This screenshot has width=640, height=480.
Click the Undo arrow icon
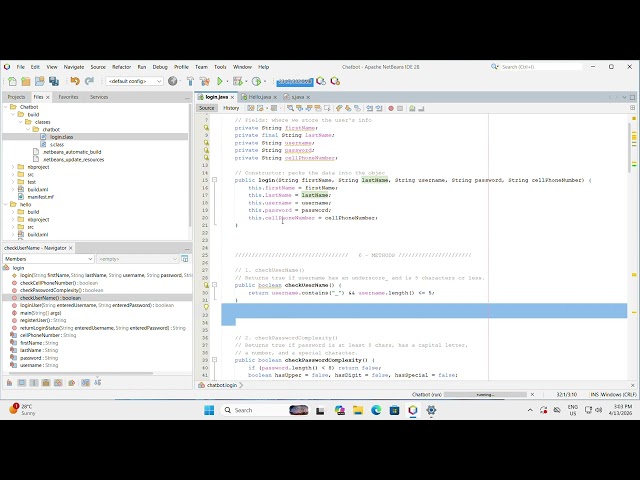[75, 81]
